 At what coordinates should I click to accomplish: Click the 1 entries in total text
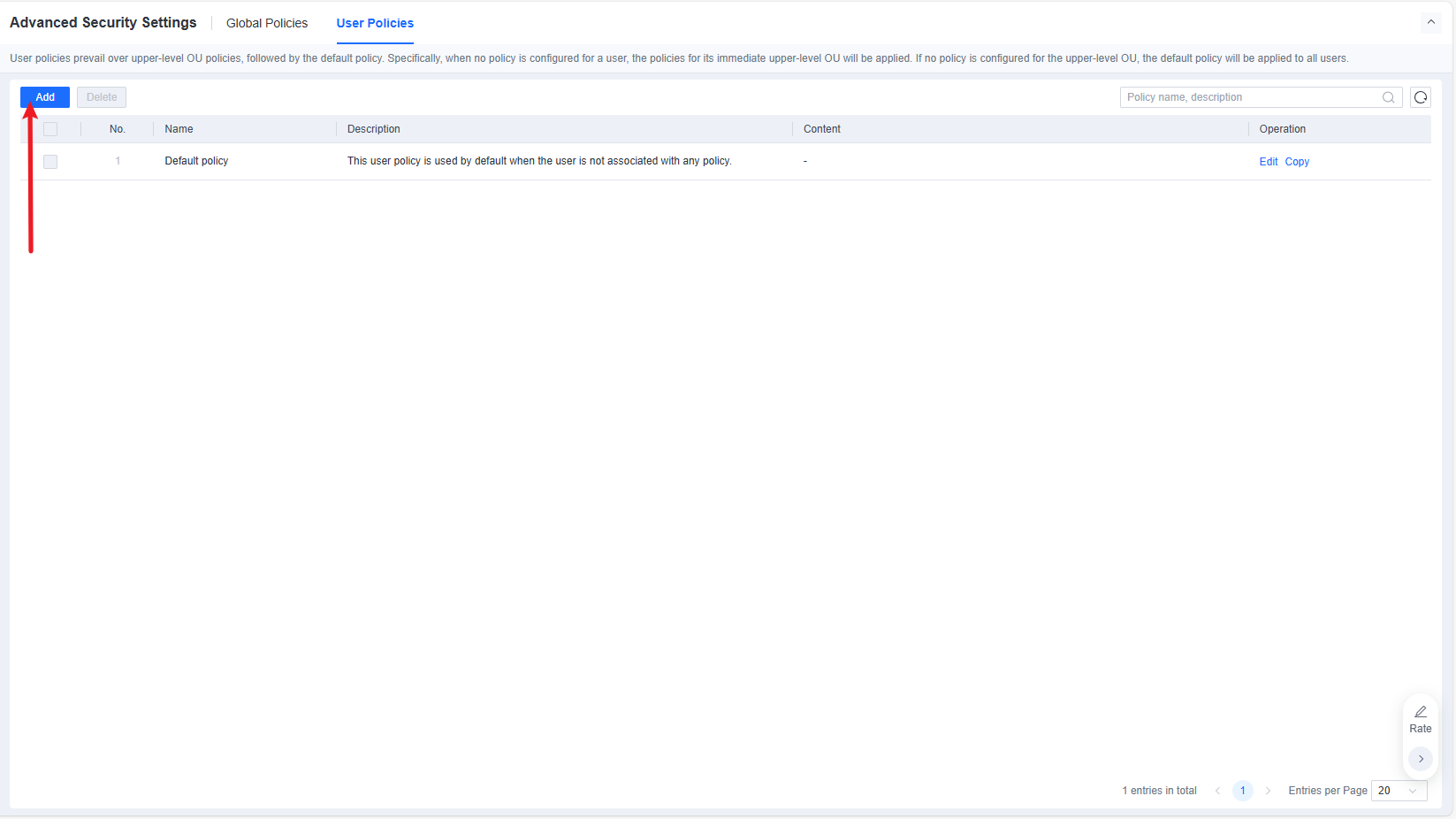pyautogui.click(x=1160, y=791)
